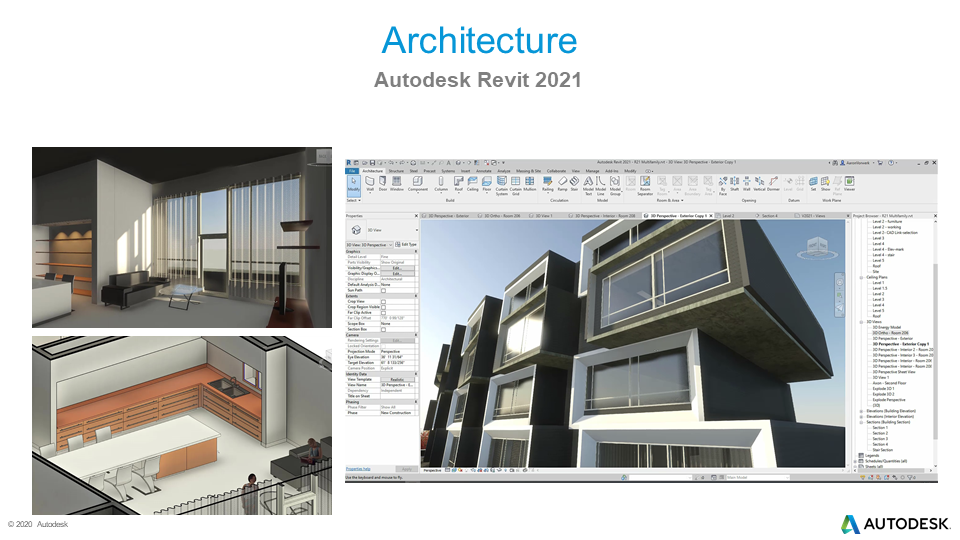Select the Curtain Grid tool
This screenshot has height=540, width=960.
click(516, 186)
